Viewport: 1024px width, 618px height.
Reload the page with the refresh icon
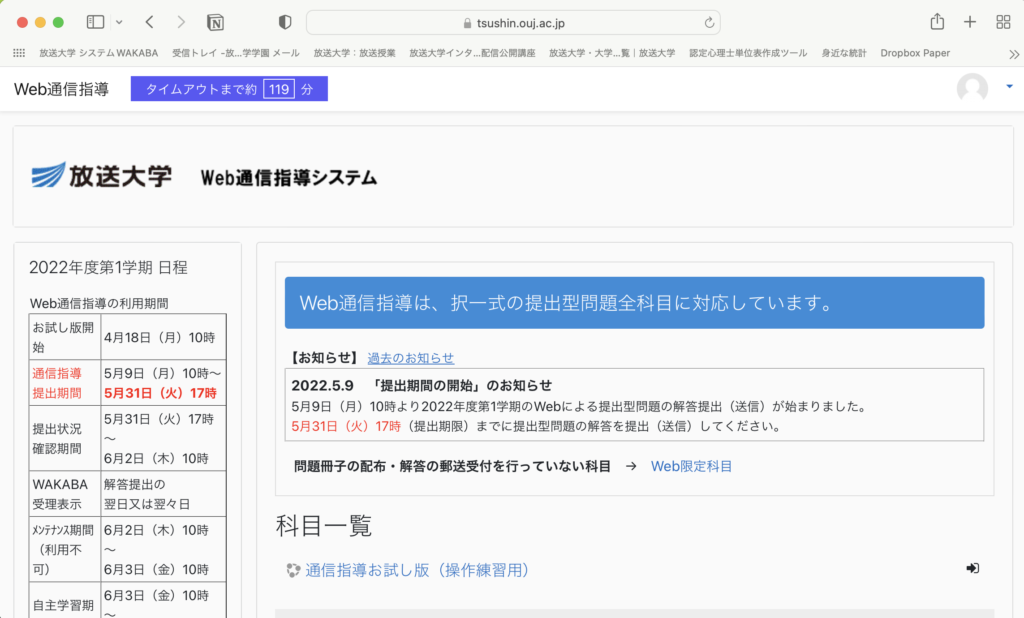tap(709, 23)
